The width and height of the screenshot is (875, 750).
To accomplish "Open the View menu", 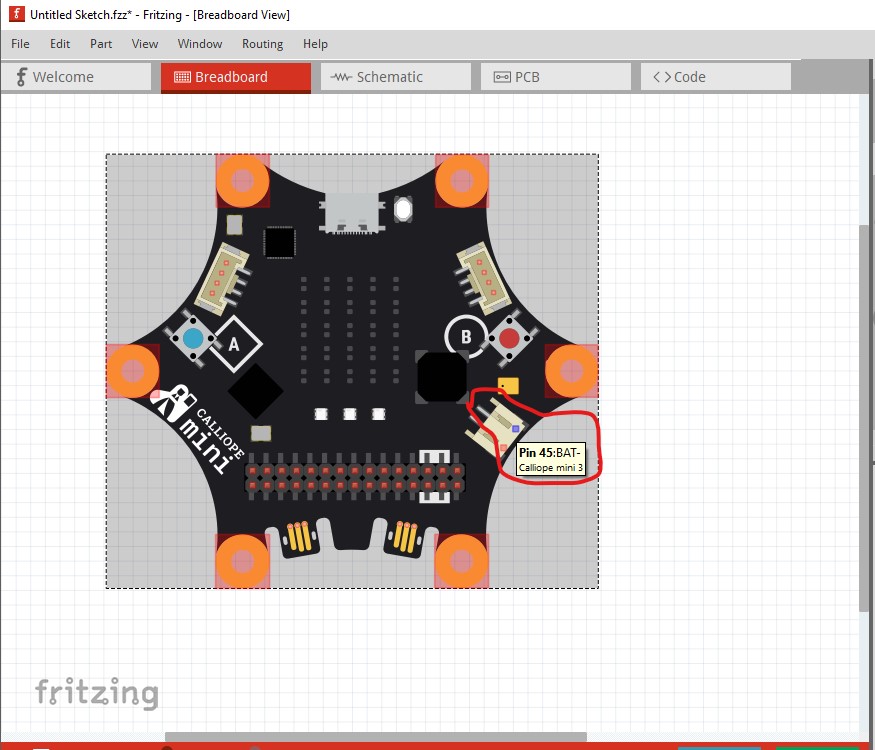I will [145, 44].
